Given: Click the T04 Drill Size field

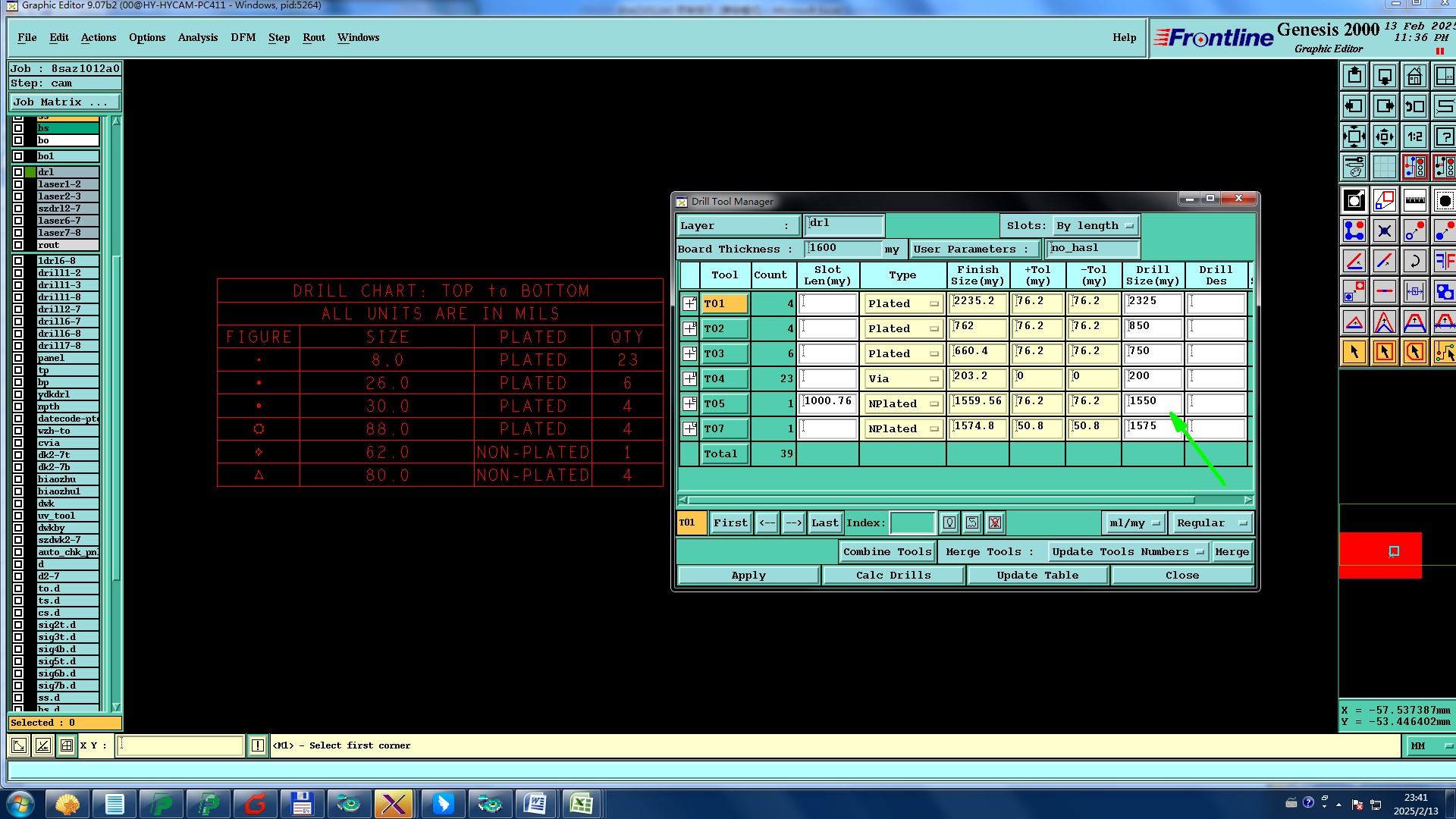Looking at the screenshot, I should point(1152,378).
